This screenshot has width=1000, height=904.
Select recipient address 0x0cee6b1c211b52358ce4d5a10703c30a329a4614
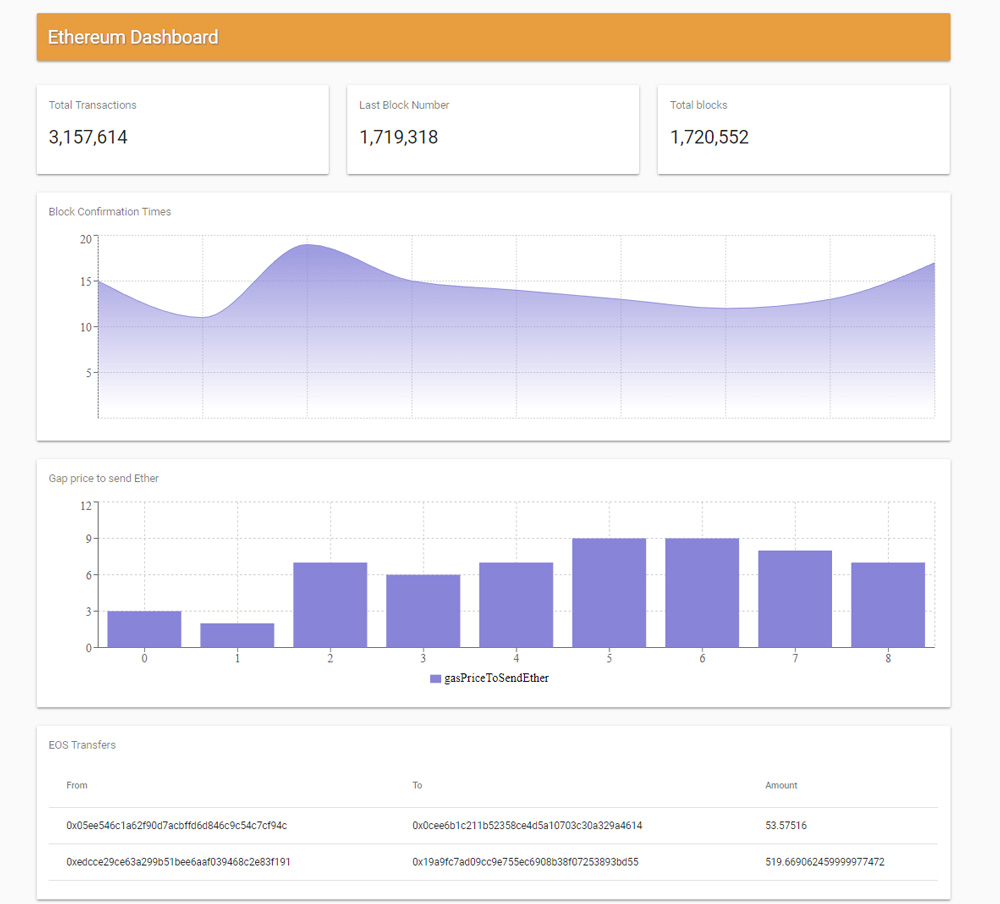point(527,826)
